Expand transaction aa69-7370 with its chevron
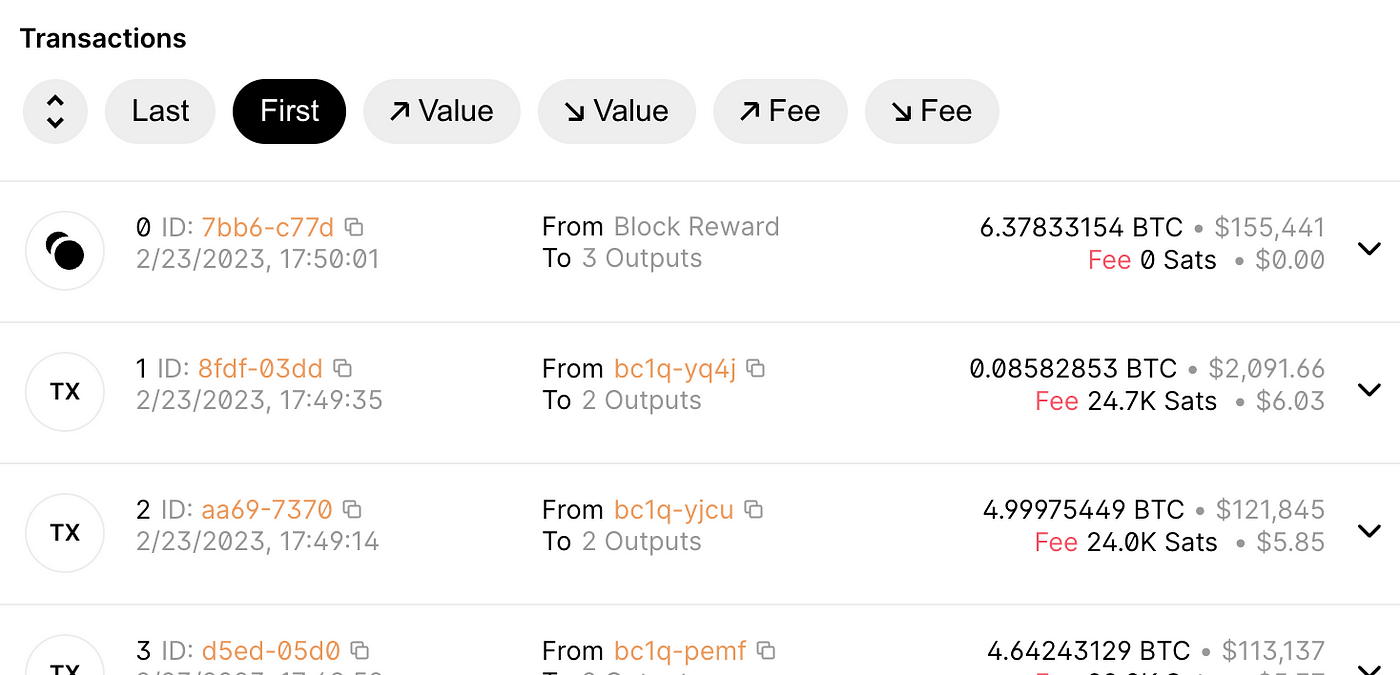 tap(1369, 530)
